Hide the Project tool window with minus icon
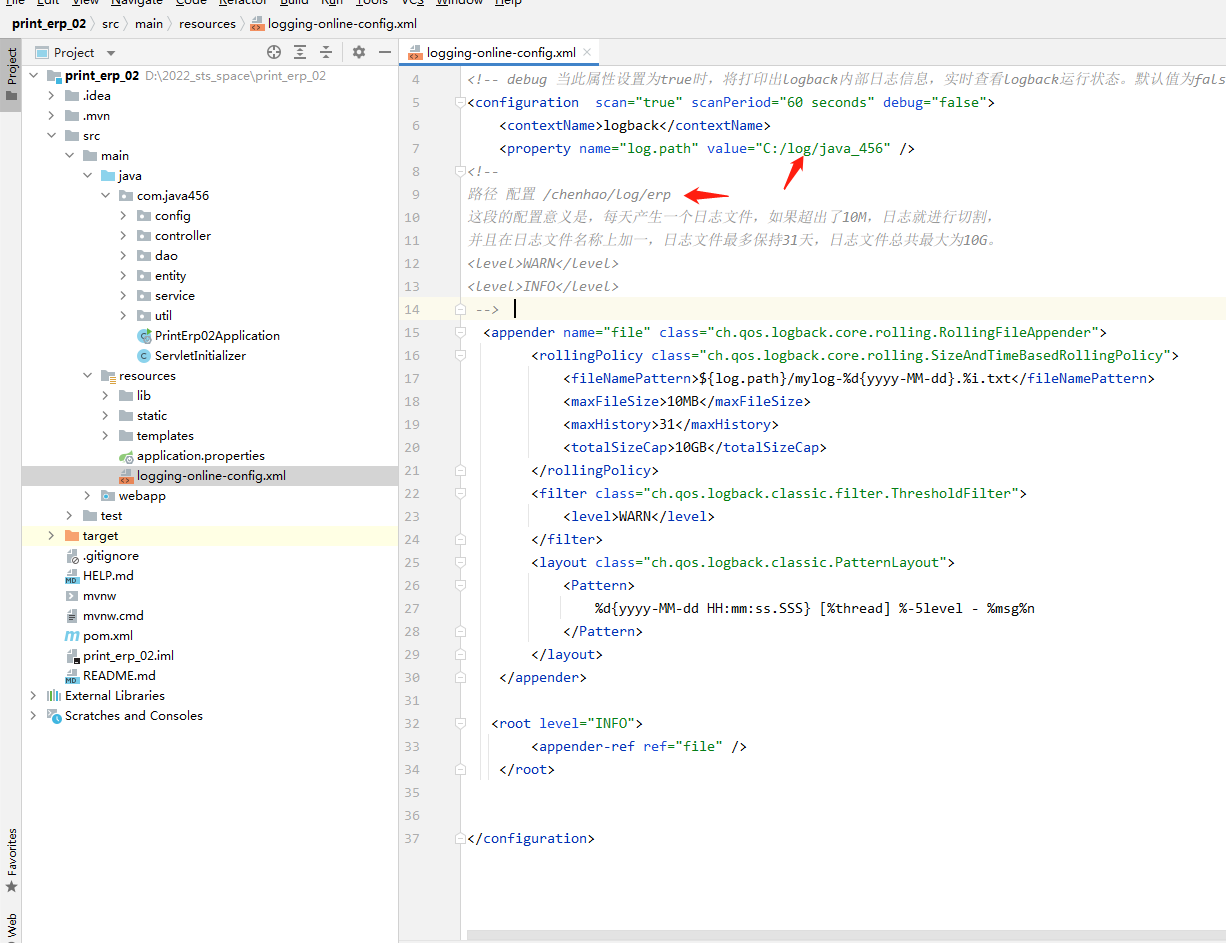Image resolution: width=1226 pixels, height=943 pixels. (385, 52)
